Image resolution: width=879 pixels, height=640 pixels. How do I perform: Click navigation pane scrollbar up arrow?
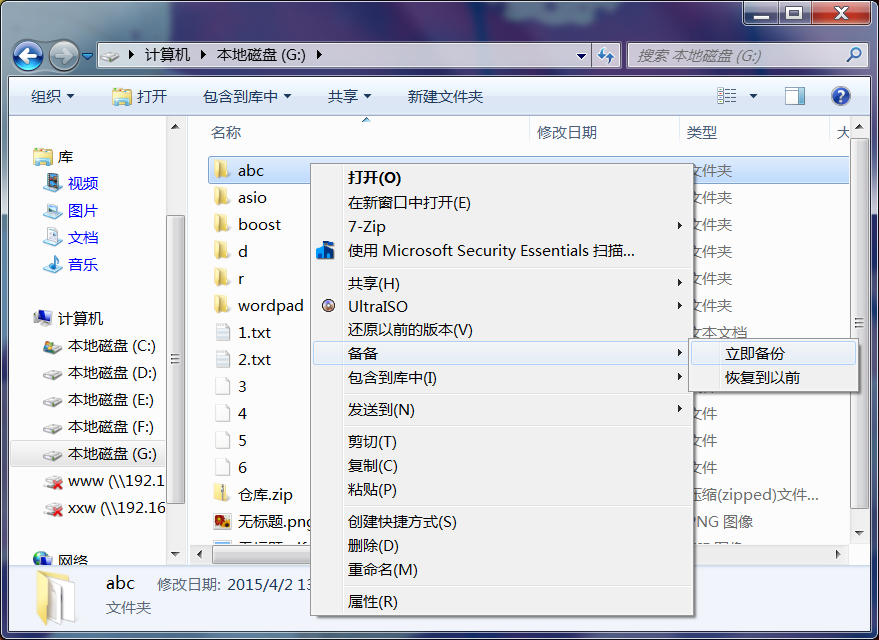[175, 127]
